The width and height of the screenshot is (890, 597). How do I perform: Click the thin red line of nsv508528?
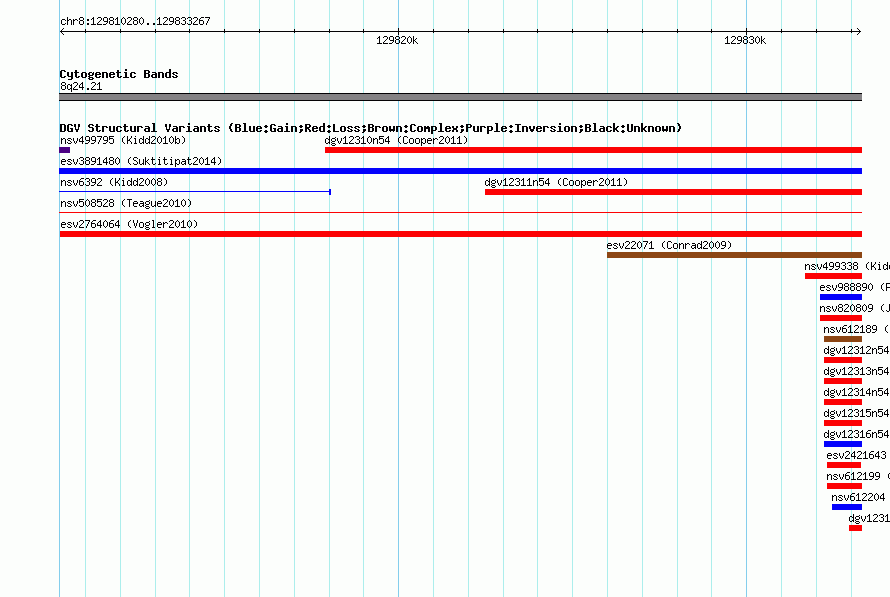click(x=460, y=212)
